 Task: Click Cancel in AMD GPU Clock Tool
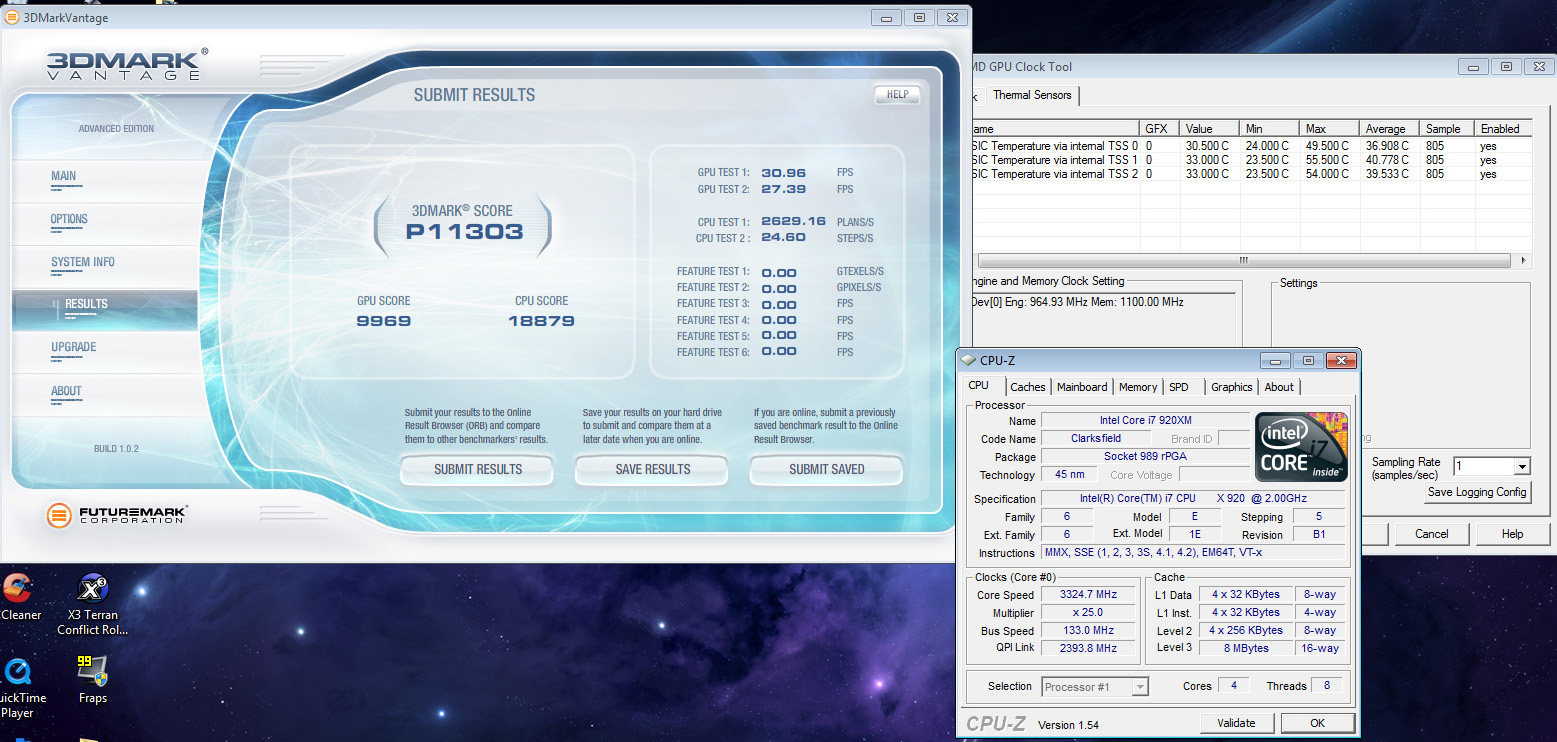(x=1432, y=534)
